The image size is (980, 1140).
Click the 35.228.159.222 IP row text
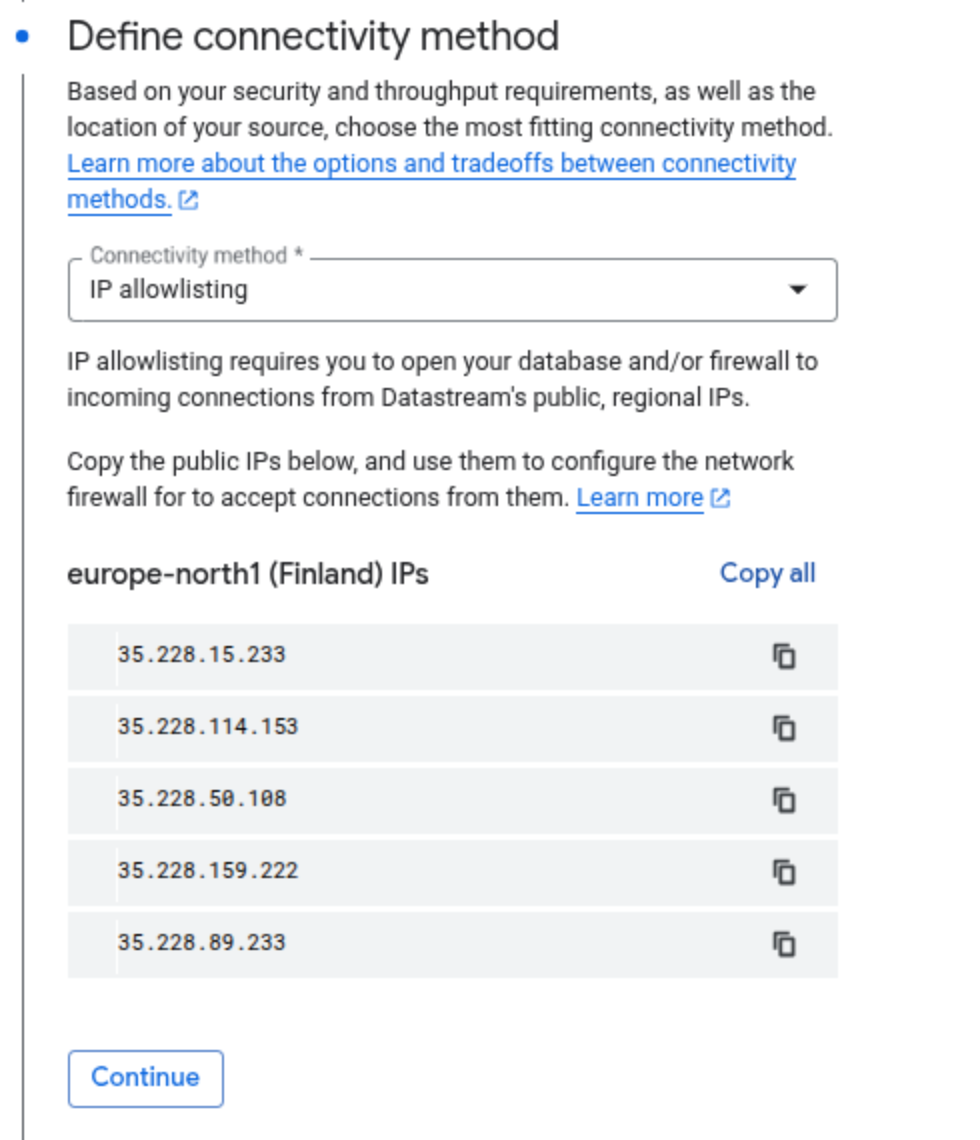coord(208,870)
